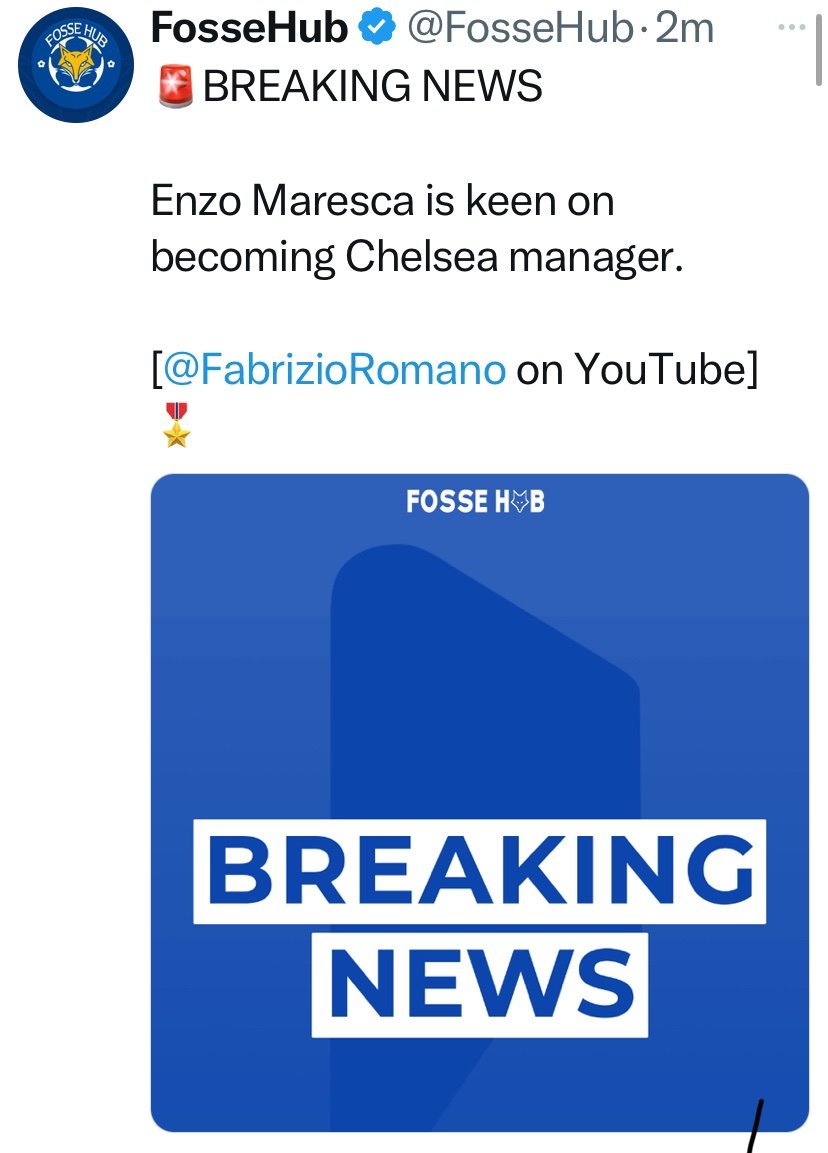Click the BREAKING NEWS headline text

(x=372, y=86)
